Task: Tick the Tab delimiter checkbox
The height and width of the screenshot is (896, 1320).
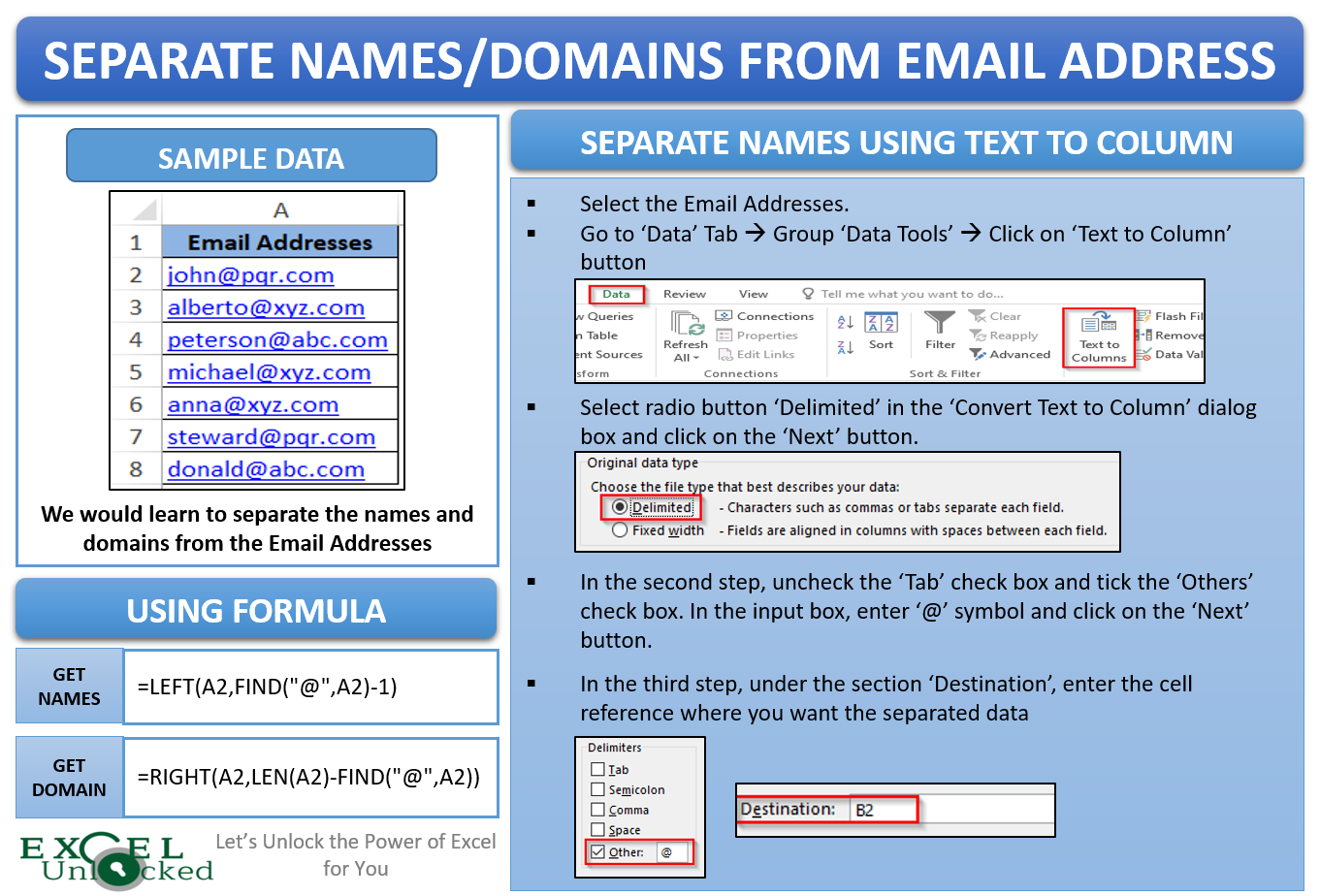Action: pos(596,769)
